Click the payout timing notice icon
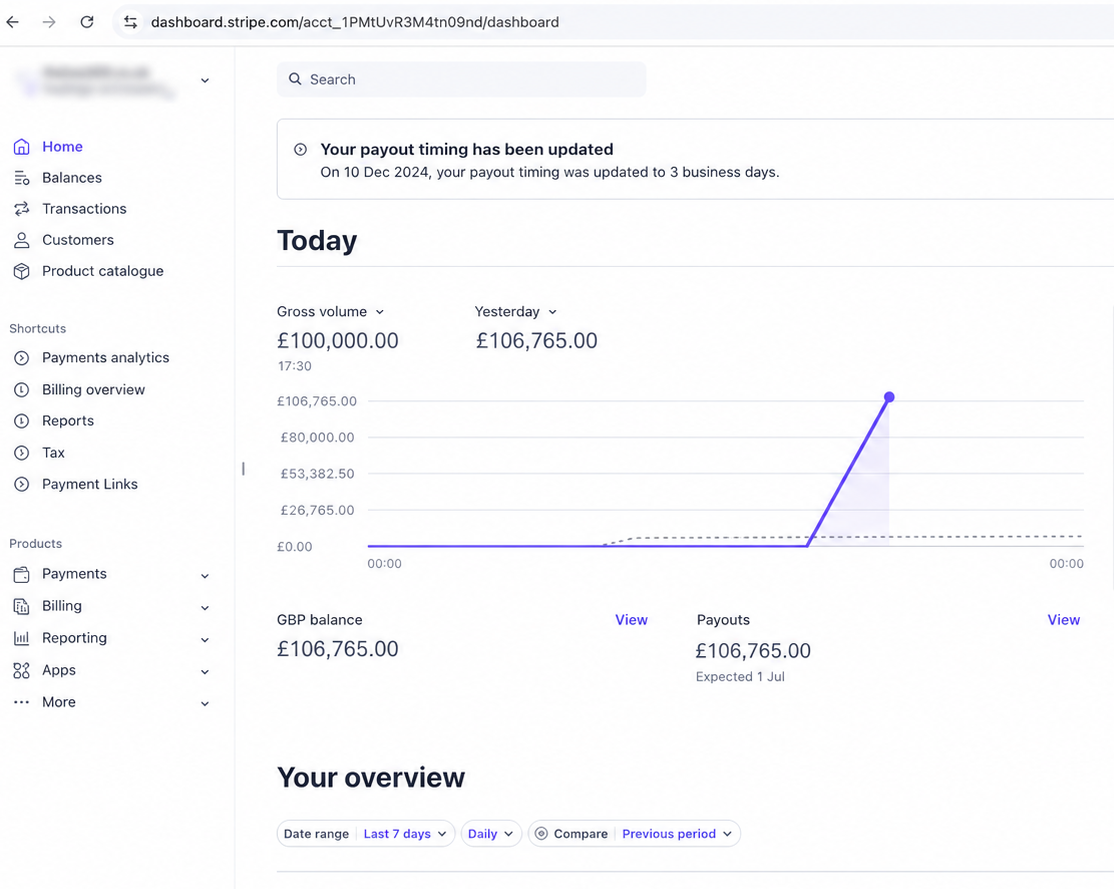 301,149
